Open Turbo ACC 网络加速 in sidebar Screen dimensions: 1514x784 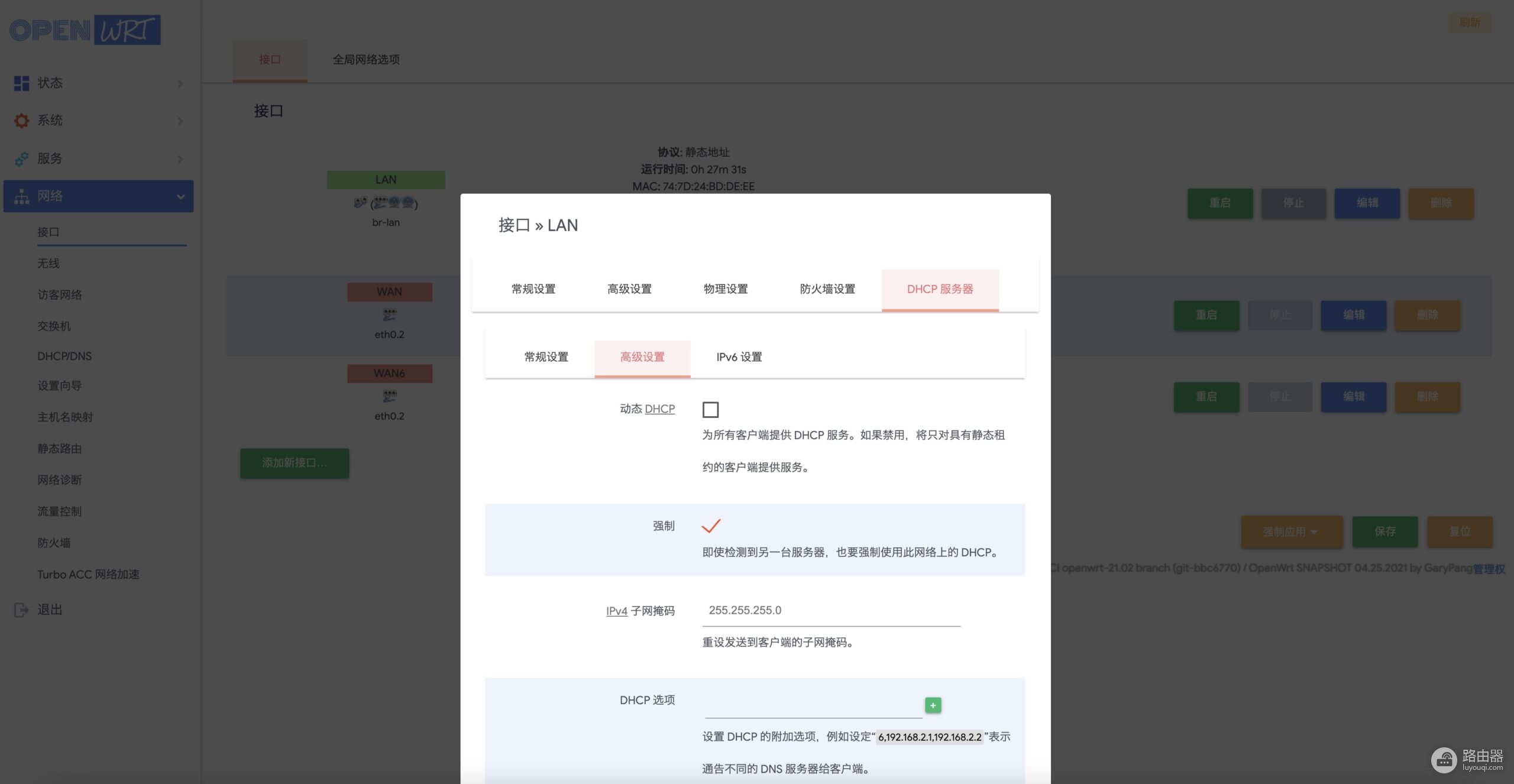[x=89, y=575]
